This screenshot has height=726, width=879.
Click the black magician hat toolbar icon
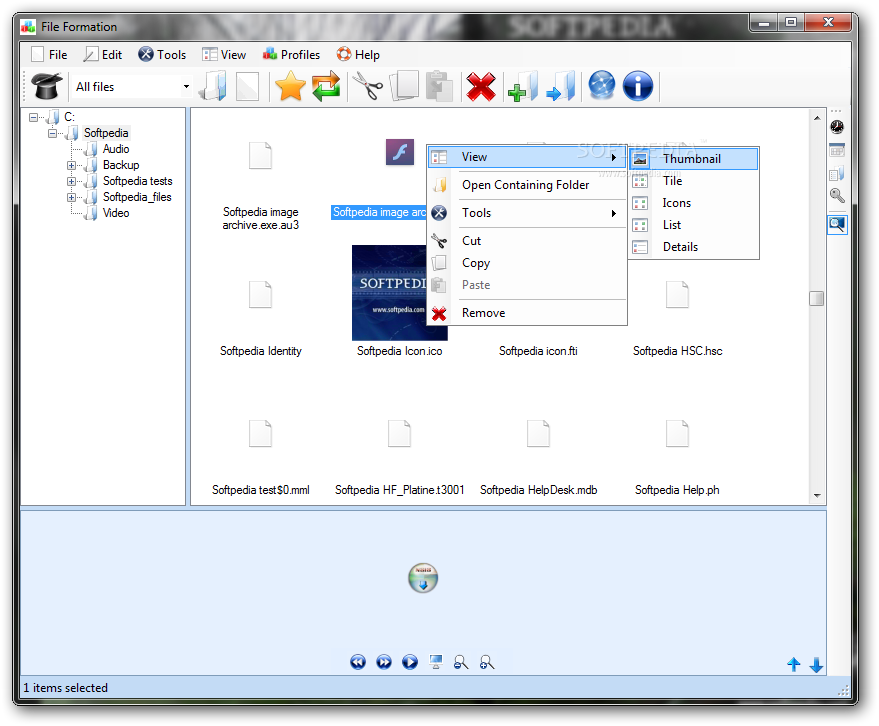click(x=47, y=86)
